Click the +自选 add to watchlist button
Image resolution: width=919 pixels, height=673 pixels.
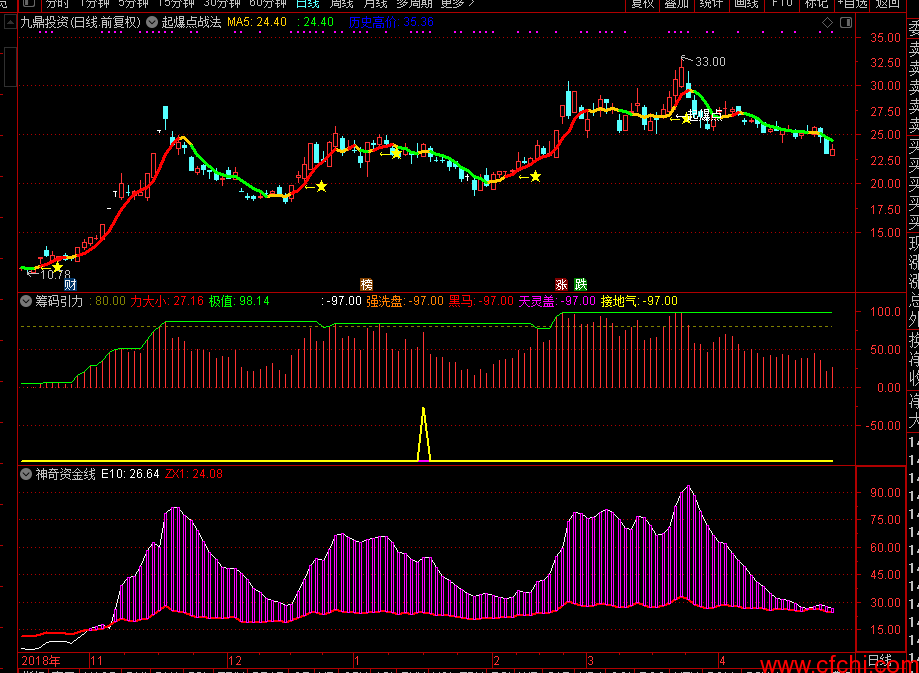coord(851,4)
